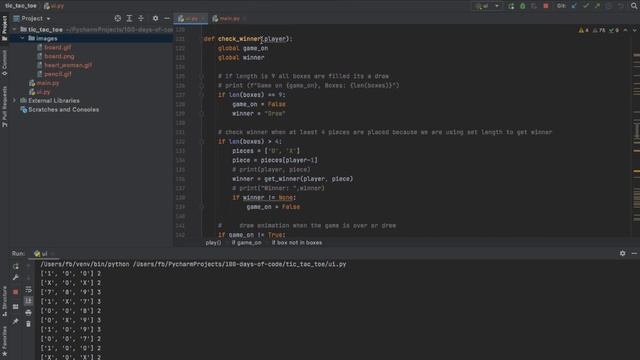640x360 pixels.
Task: Open main.py in the project tree
Action: 48,83
